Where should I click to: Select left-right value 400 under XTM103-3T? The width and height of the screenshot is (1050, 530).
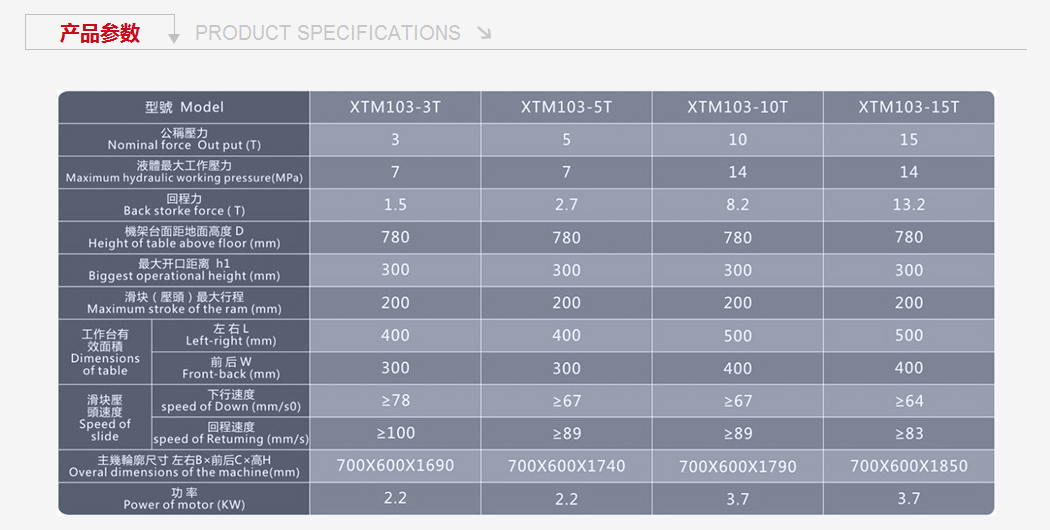pos(395,335)
